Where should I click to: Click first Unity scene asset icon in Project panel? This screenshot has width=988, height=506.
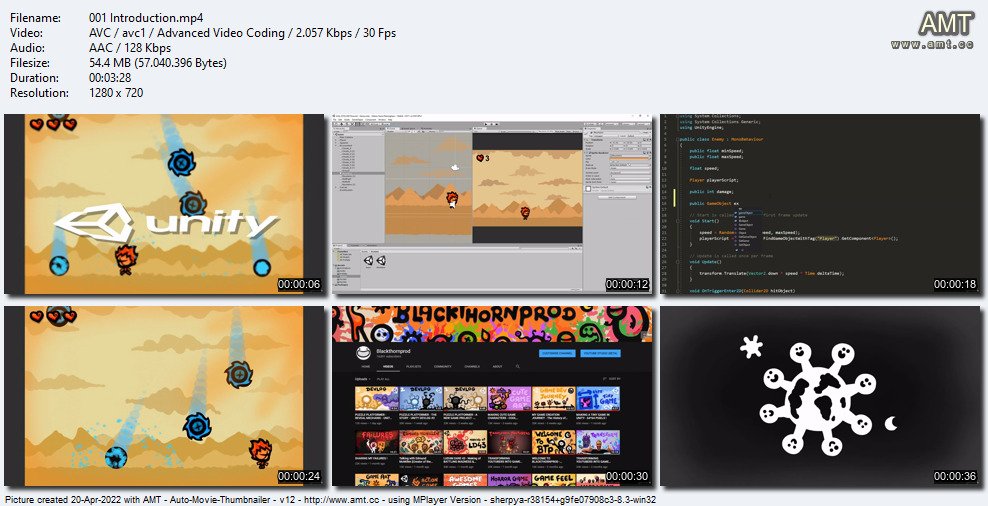[369, 260]
